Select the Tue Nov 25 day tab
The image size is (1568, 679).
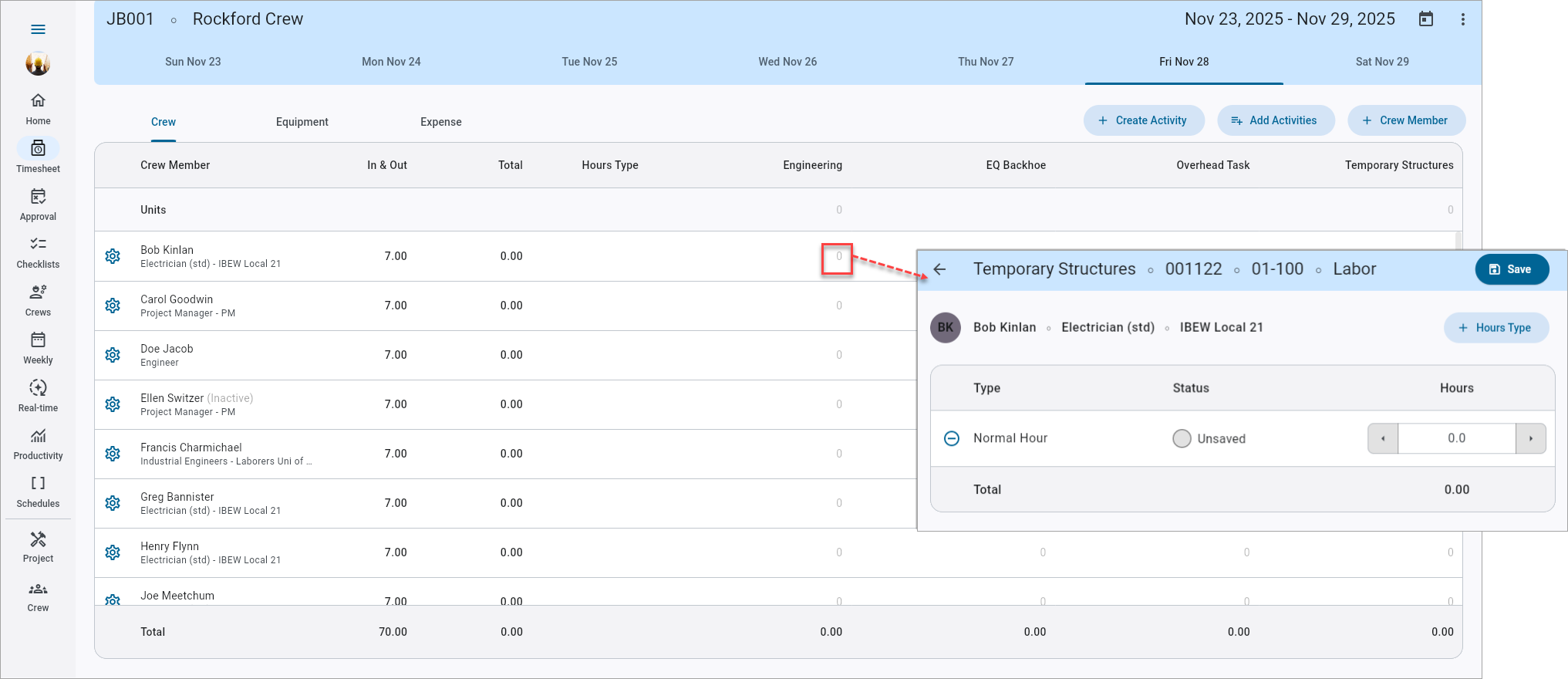point(589,62)
